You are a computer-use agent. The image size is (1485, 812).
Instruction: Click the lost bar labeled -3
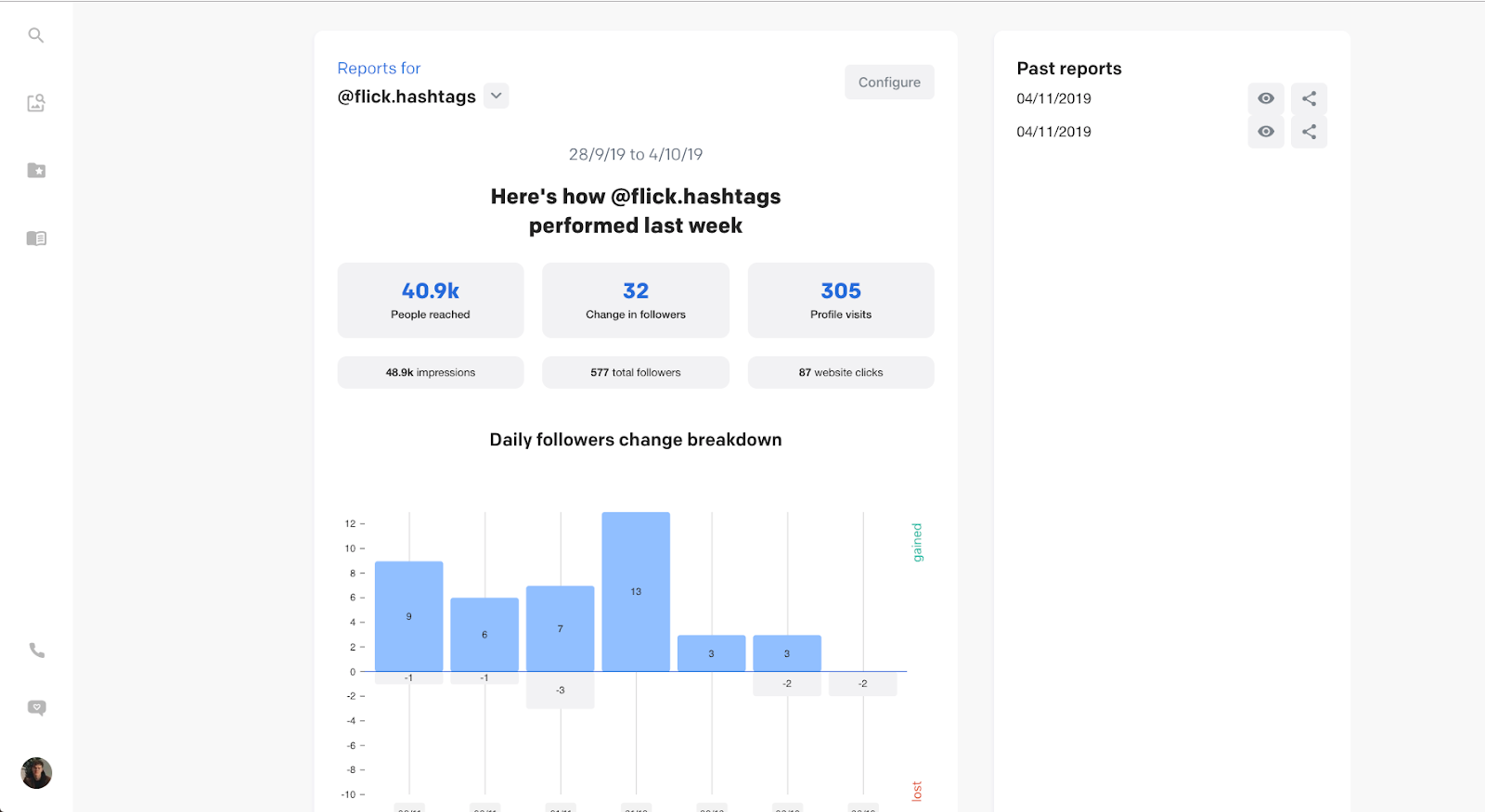pos(561,690)
